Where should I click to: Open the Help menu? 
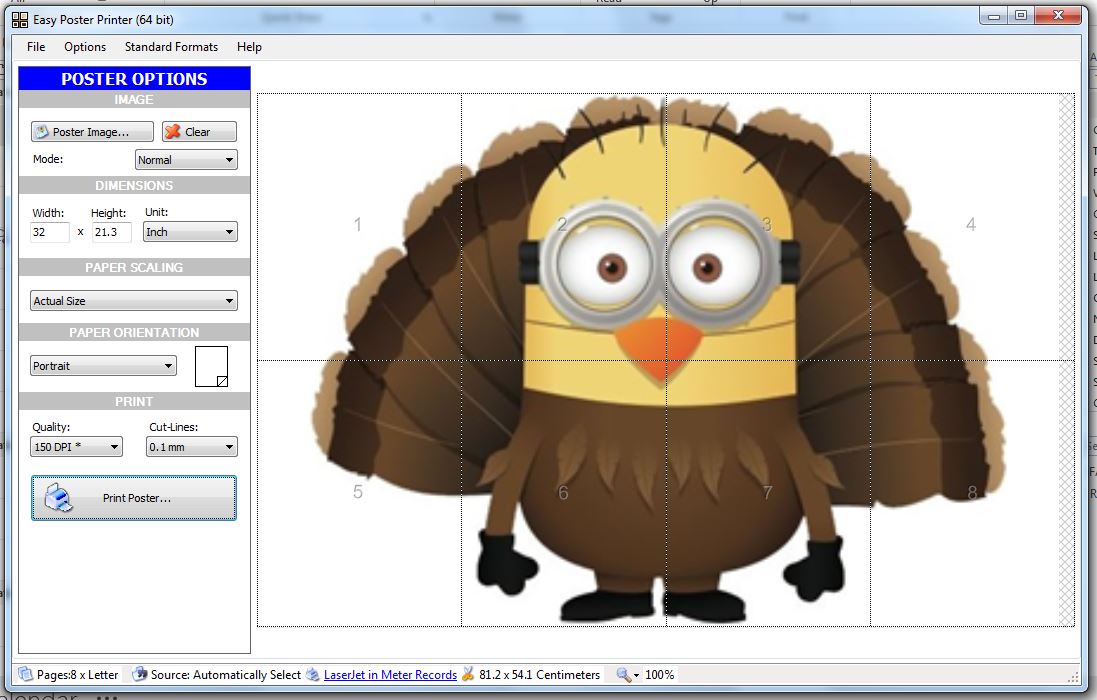tap(249, 47)
